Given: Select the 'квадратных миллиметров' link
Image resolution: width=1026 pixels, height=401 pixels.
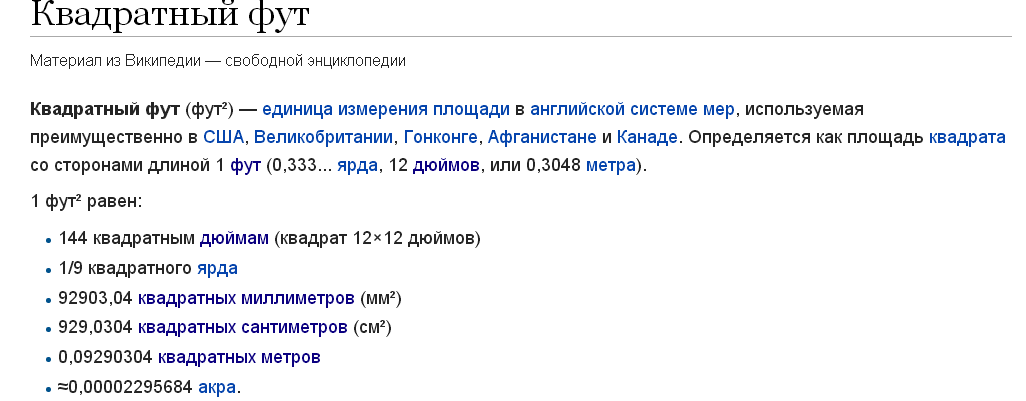Looking at the screenshot, I should click(246, 298).
